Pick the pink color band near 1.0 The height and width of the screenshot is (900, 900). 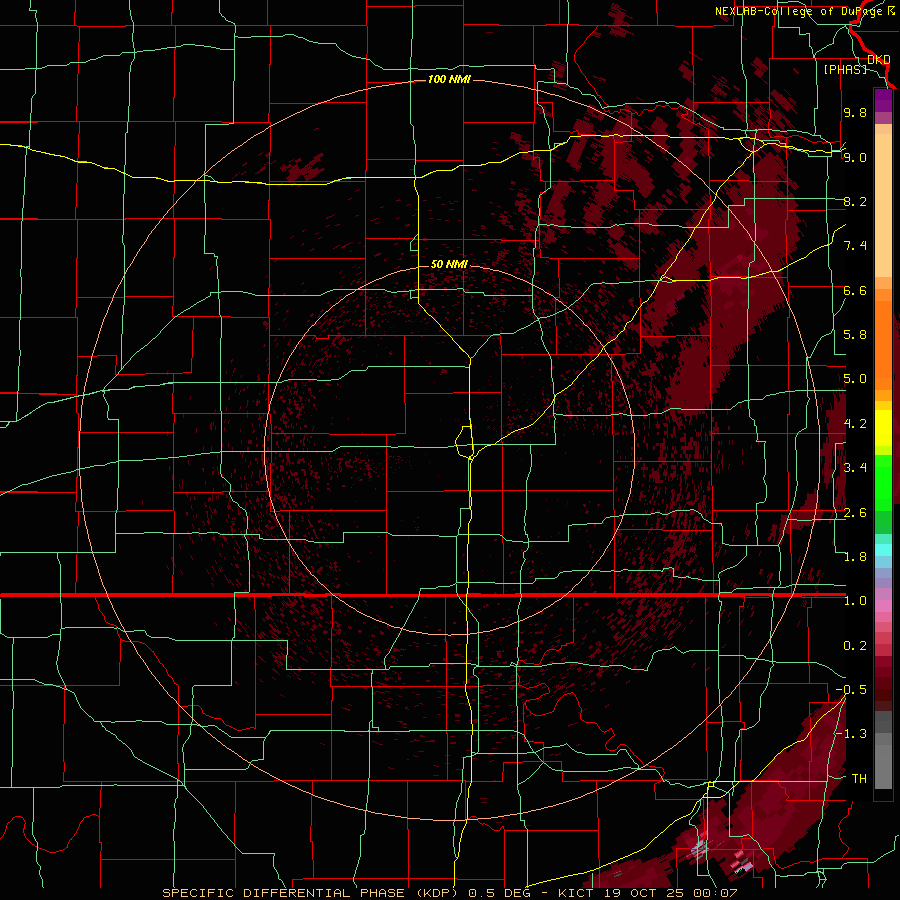(883, 606)
